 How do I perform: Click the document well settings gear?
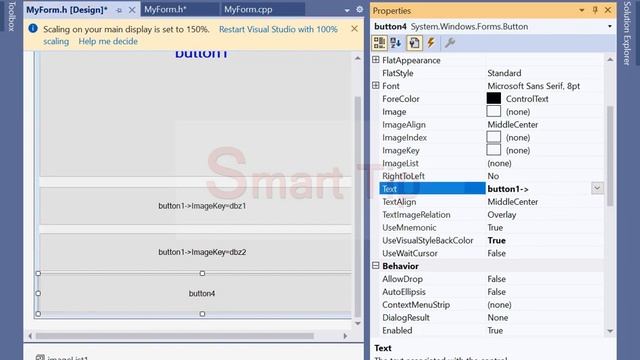coord(359,9)
